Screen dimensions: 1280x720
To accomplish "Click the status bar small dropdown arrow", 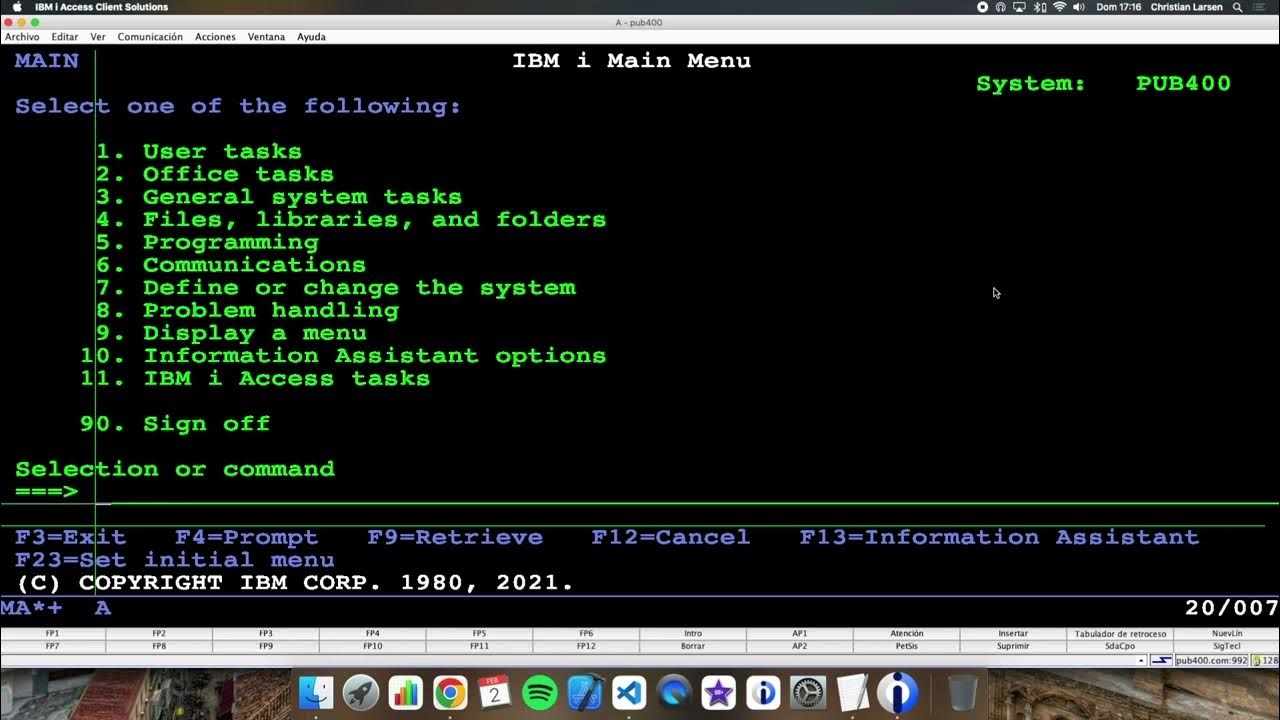I will (x=1142, y=660).
